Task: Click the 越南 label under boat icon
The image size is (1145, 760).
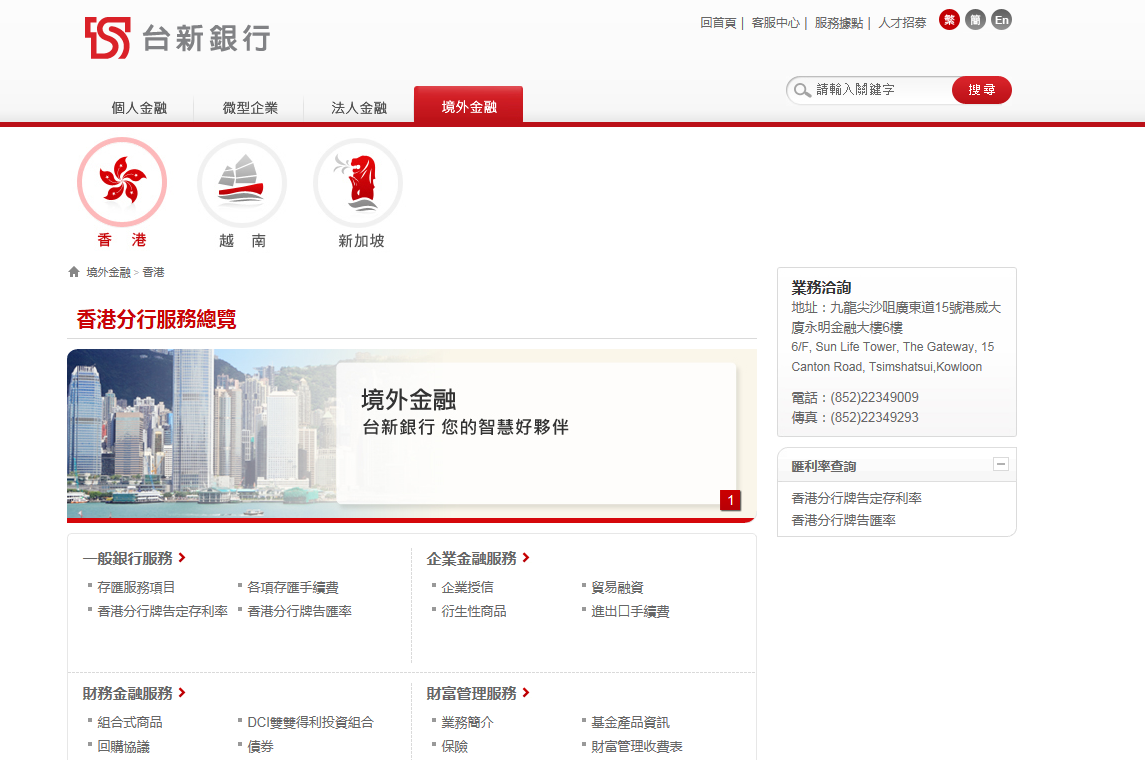Action: 242,240
